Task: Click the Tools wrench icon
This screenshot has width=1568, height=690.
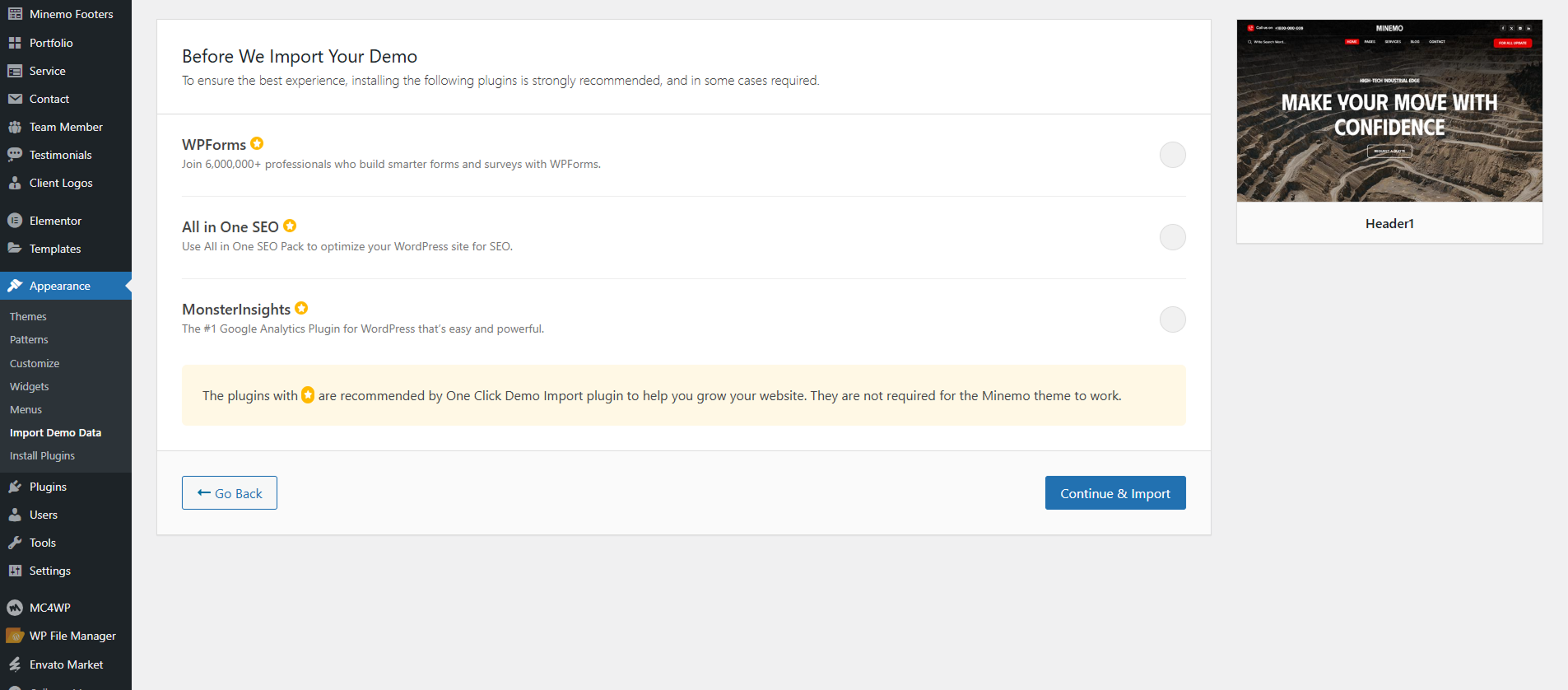Action: click(15, 543)
